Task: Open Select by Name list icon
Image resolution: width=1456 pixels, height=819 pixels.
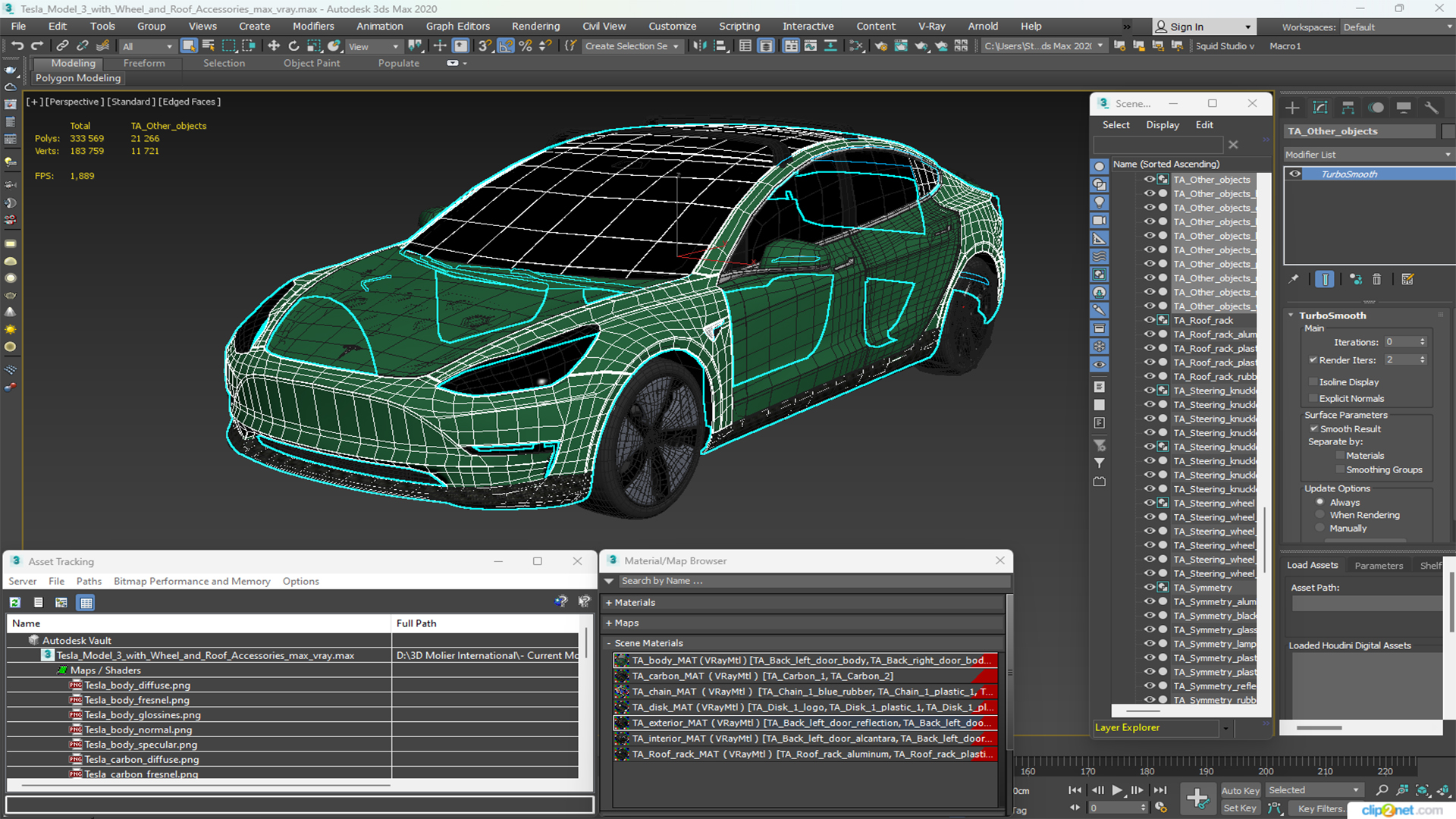Action: [209, 46]
